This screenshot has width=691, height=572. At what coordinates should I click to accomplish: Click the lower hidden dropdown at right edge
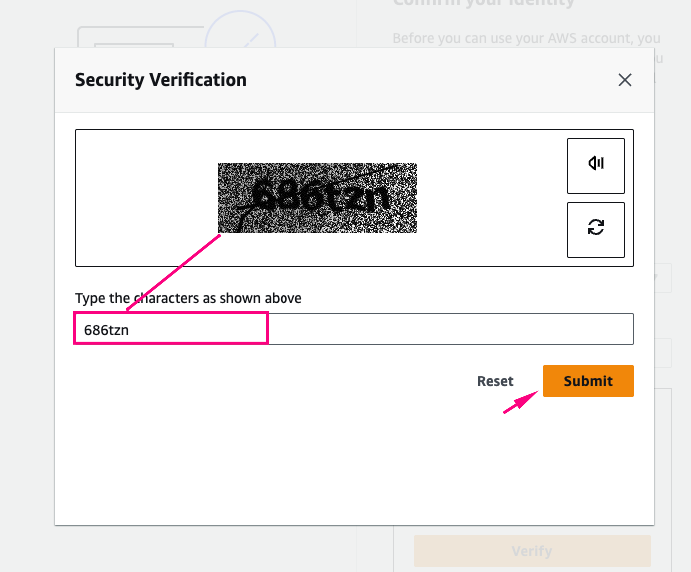tap(662, 352)
